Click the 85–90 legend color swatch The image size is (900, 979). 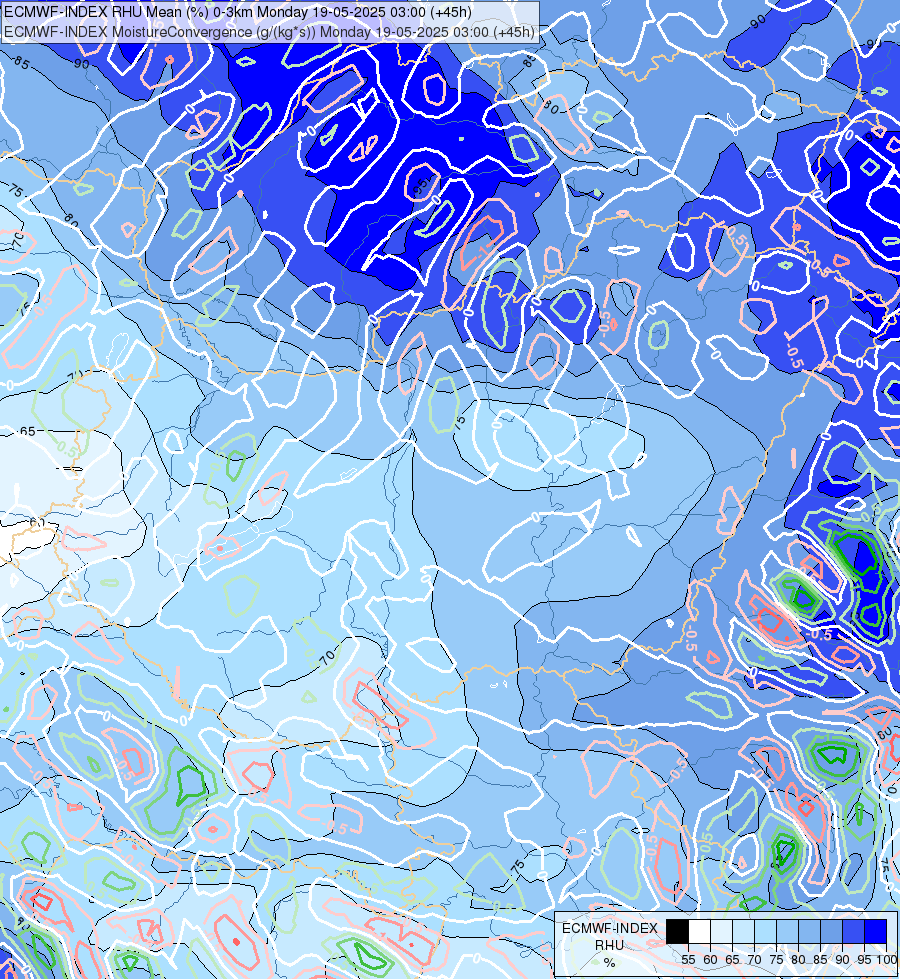coord(831,931)
